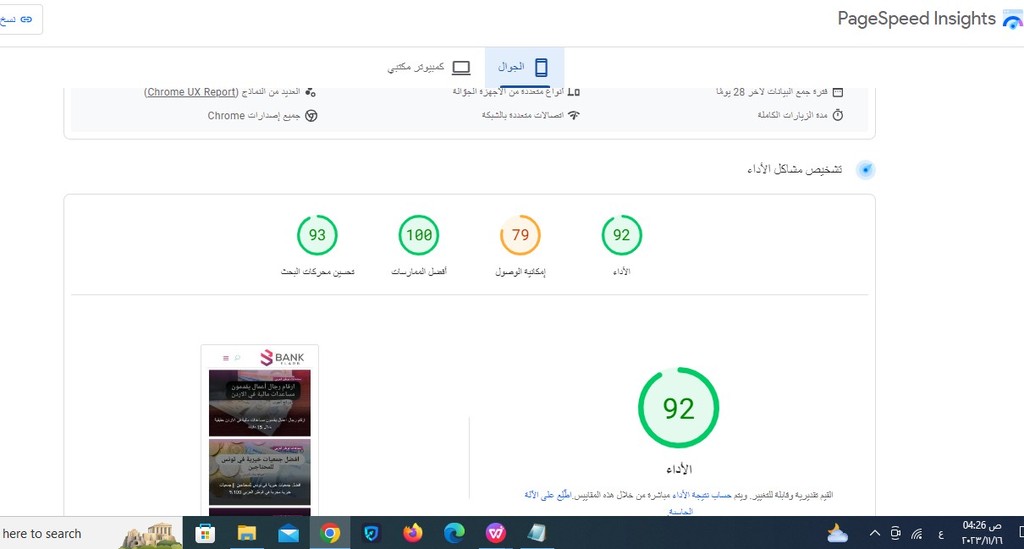Switch to the mobile (الجوال) tab
This screenshot has height=549, width=1024.
[x=524, y=67]
